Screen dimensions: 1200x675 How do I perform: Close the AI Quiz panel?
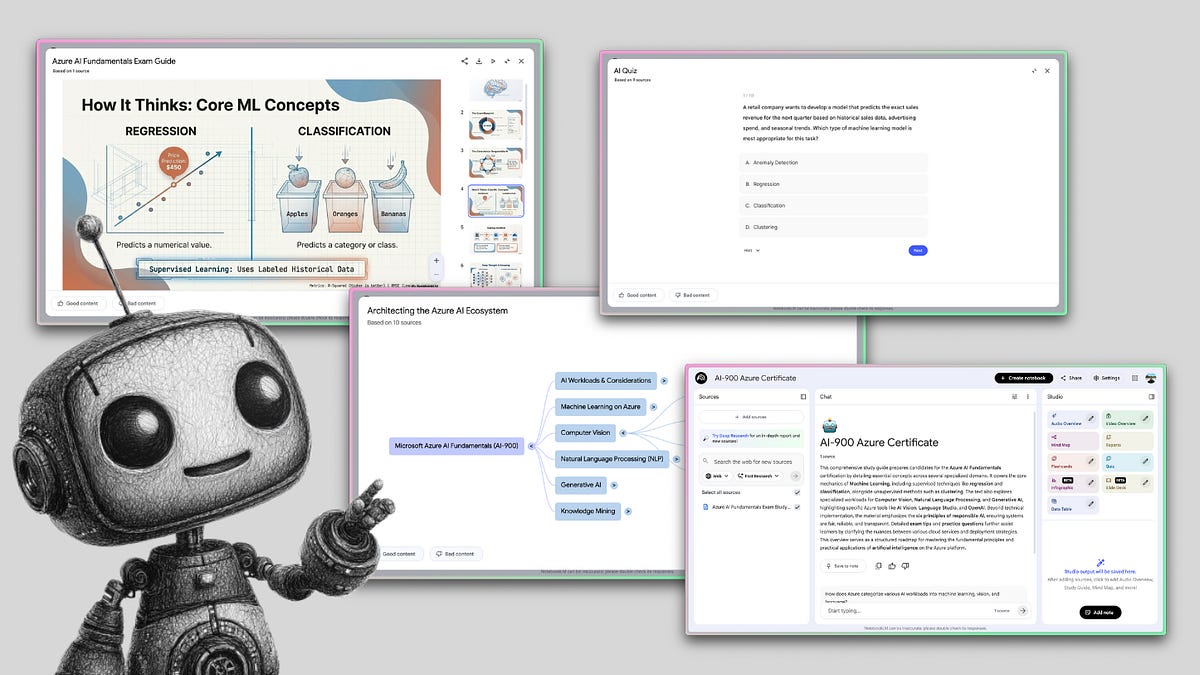(1047, 71)
